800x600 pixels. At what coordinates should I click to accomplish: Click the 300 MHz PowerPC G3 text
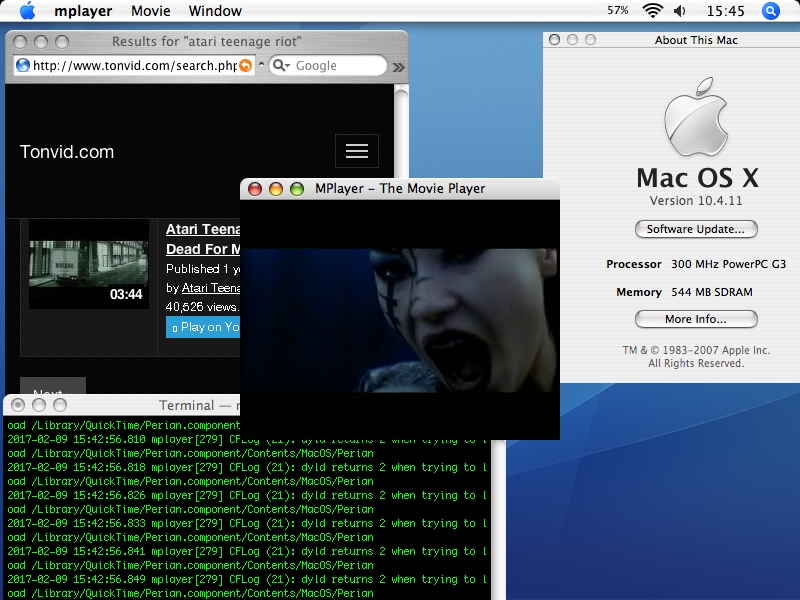728,264
